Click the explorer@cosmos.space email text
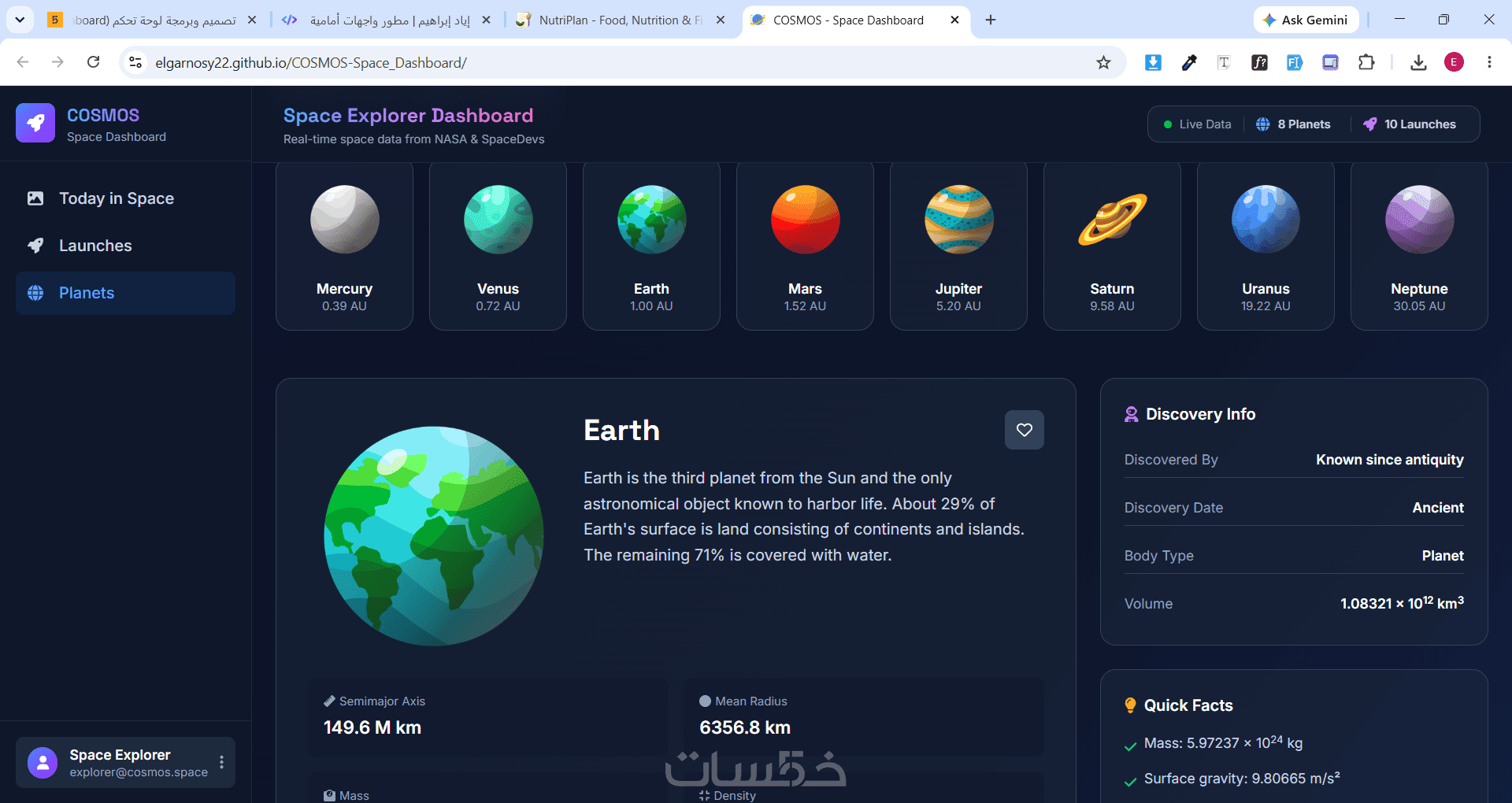Screen dimensions: 1512x803 pos(139,772)
